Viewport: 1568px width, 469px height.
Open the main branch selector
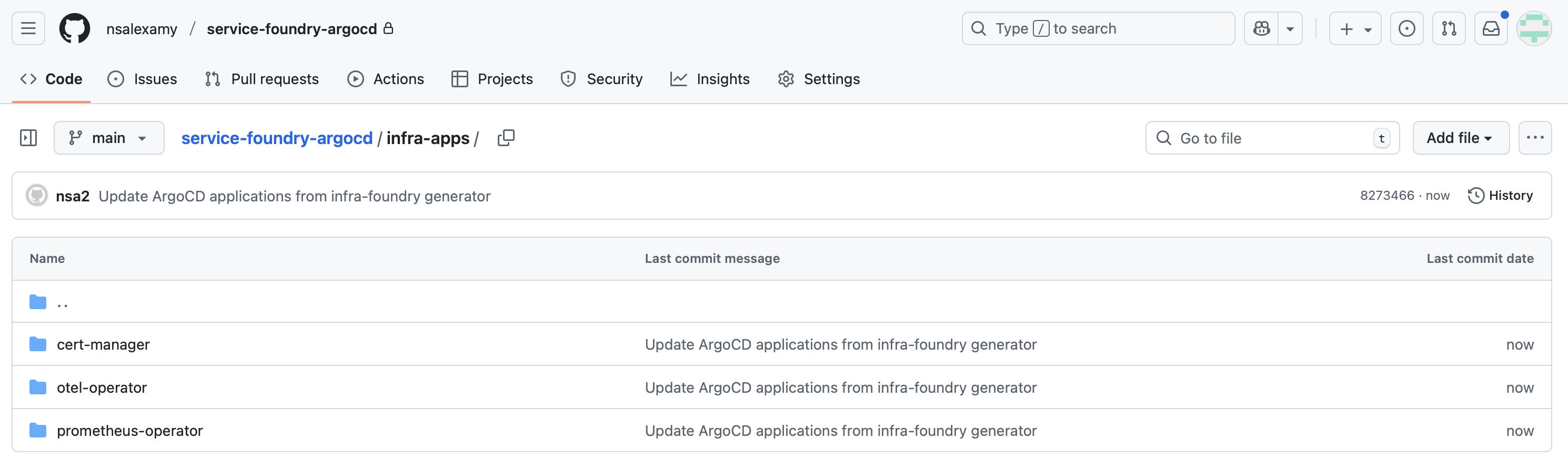109,138
